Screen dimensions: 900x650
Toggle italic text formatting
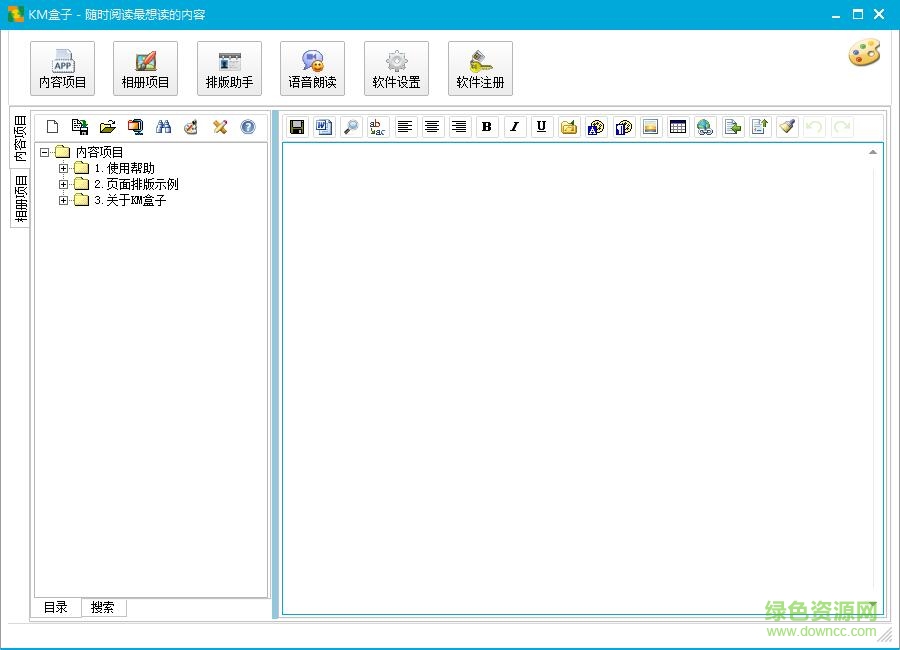[x=513, y=127]
